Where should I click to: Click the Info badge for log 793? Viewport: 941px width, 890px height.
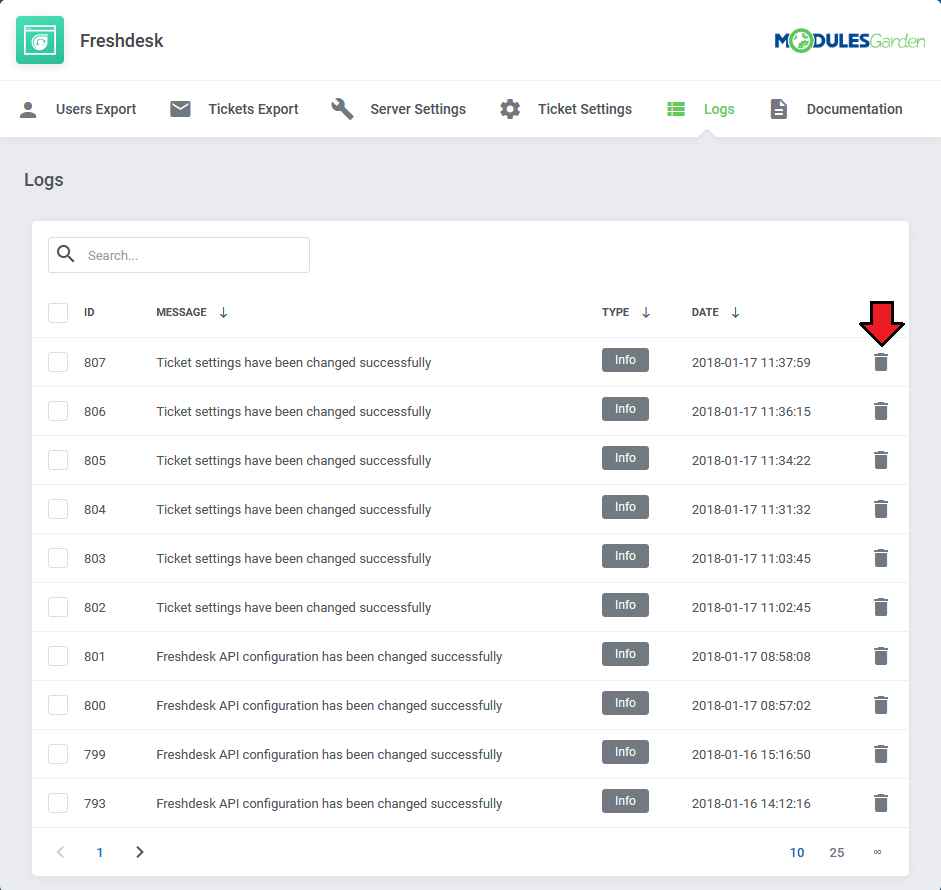625,801
